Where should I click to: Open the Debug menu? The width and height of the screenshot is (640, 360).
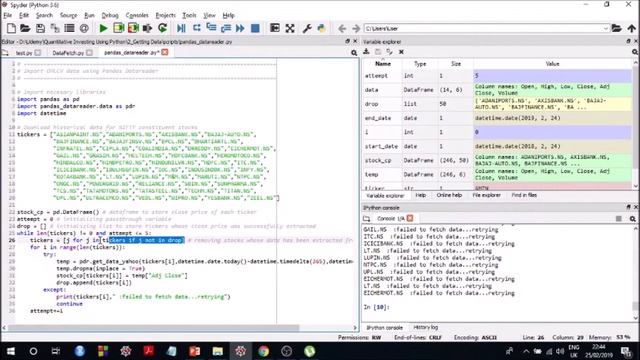point(110,15)
